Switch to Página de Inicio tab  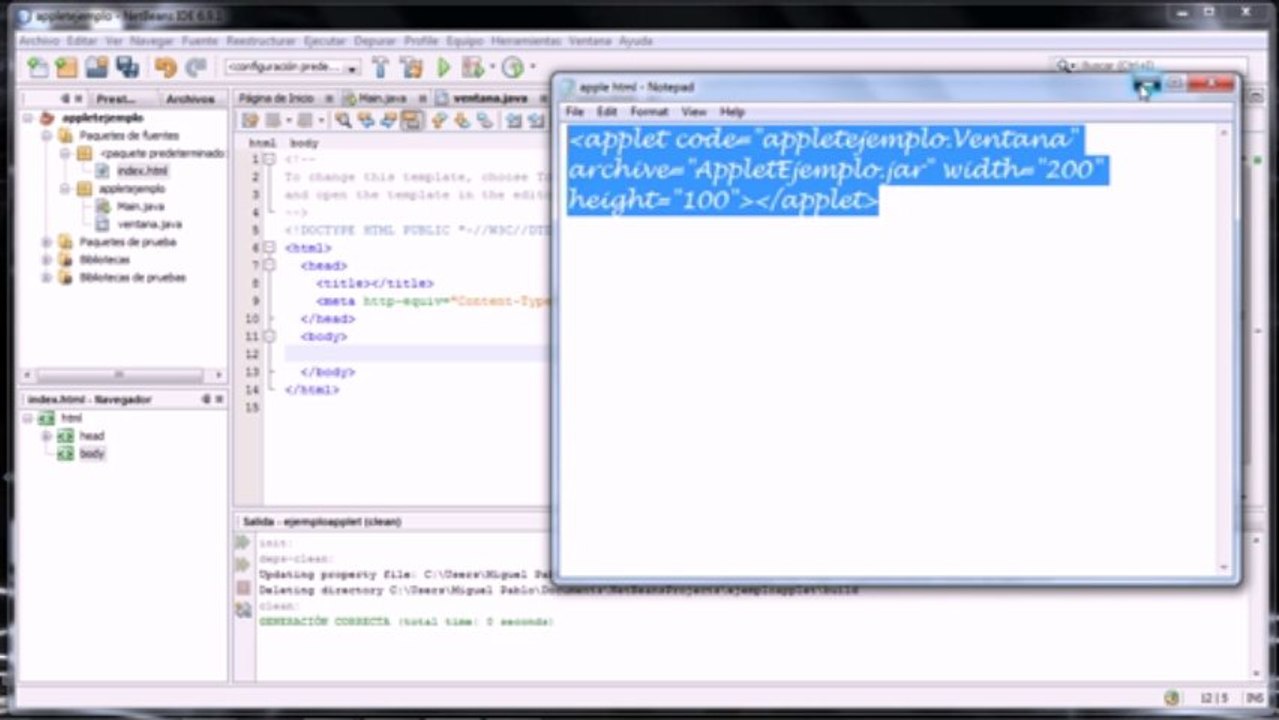[276, 98]
